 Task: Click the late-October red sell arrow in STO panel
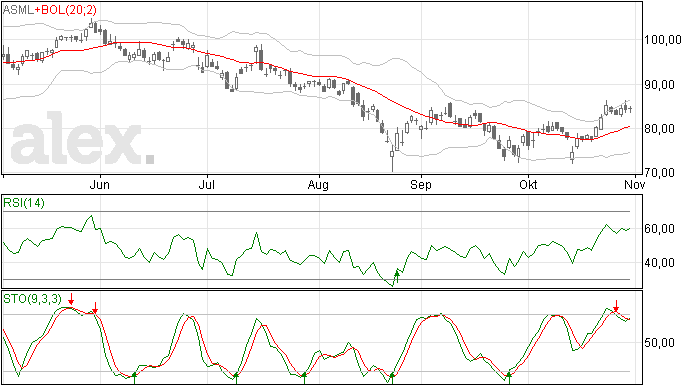coord(617,306)
